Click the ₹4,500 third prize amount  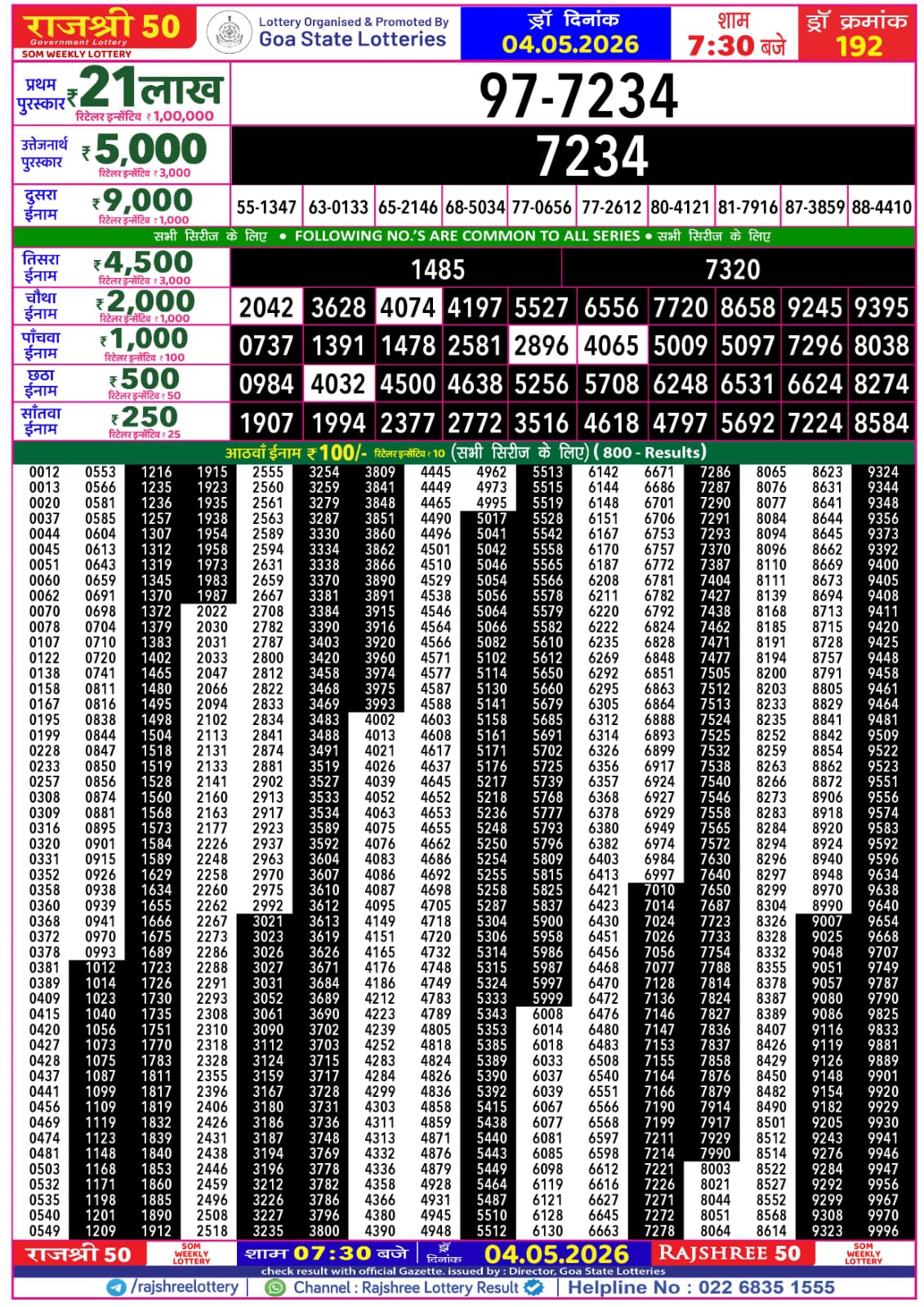[143, 262]
